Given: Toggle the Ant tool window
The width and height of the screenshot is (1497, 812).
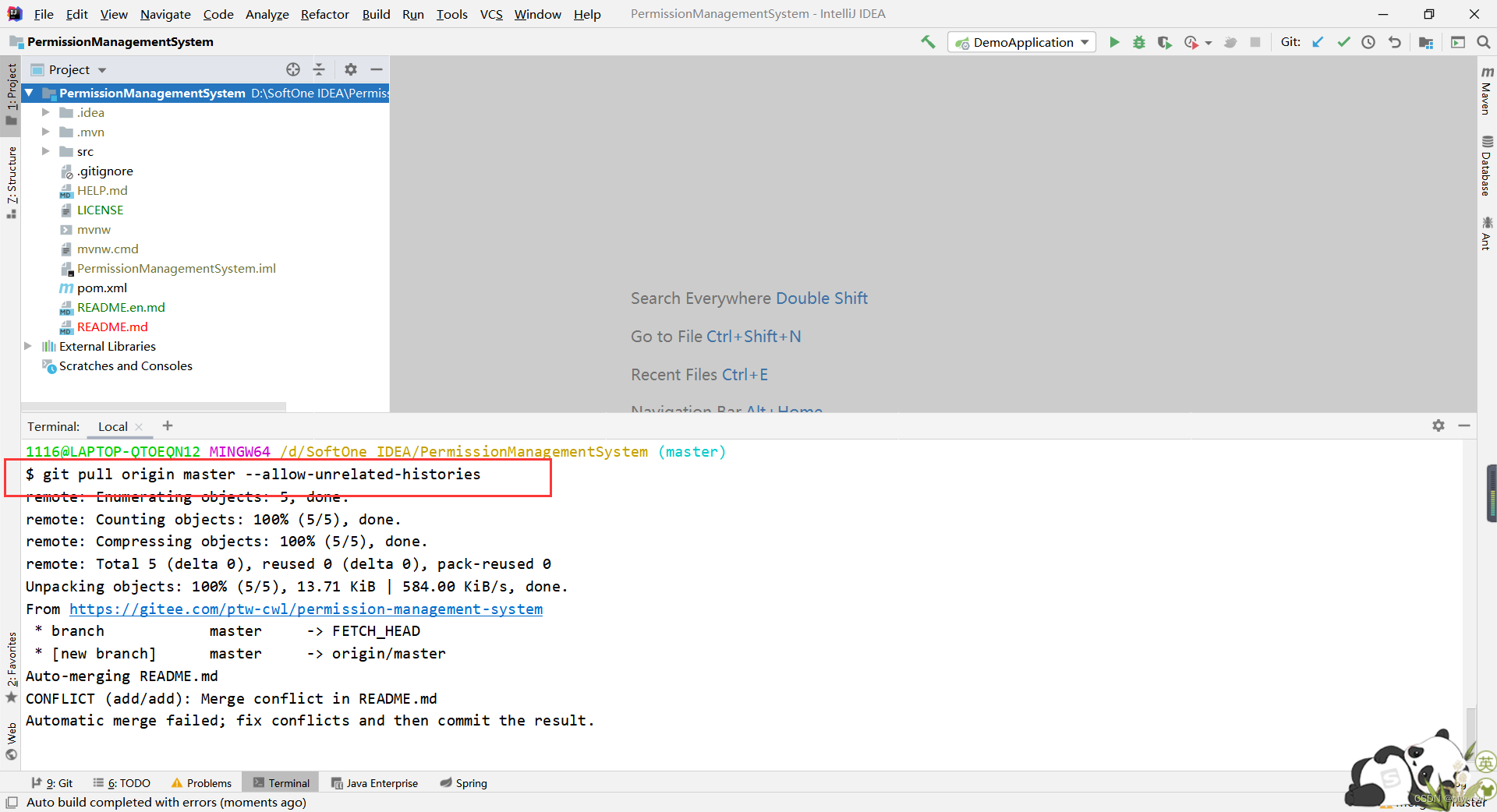Looking at the screenshot, I should point(1487,233).
